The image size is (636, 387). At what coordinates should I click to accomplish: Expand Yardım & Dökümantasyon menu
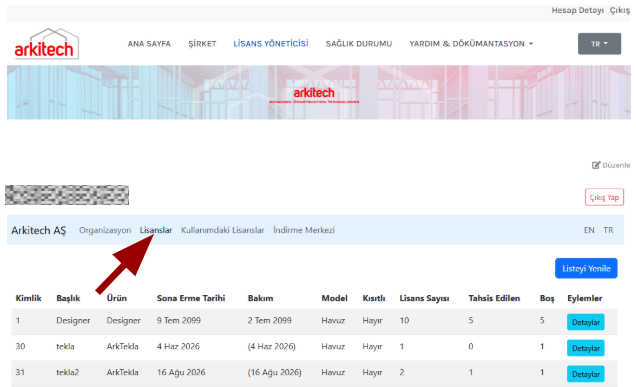pos(471,44)
